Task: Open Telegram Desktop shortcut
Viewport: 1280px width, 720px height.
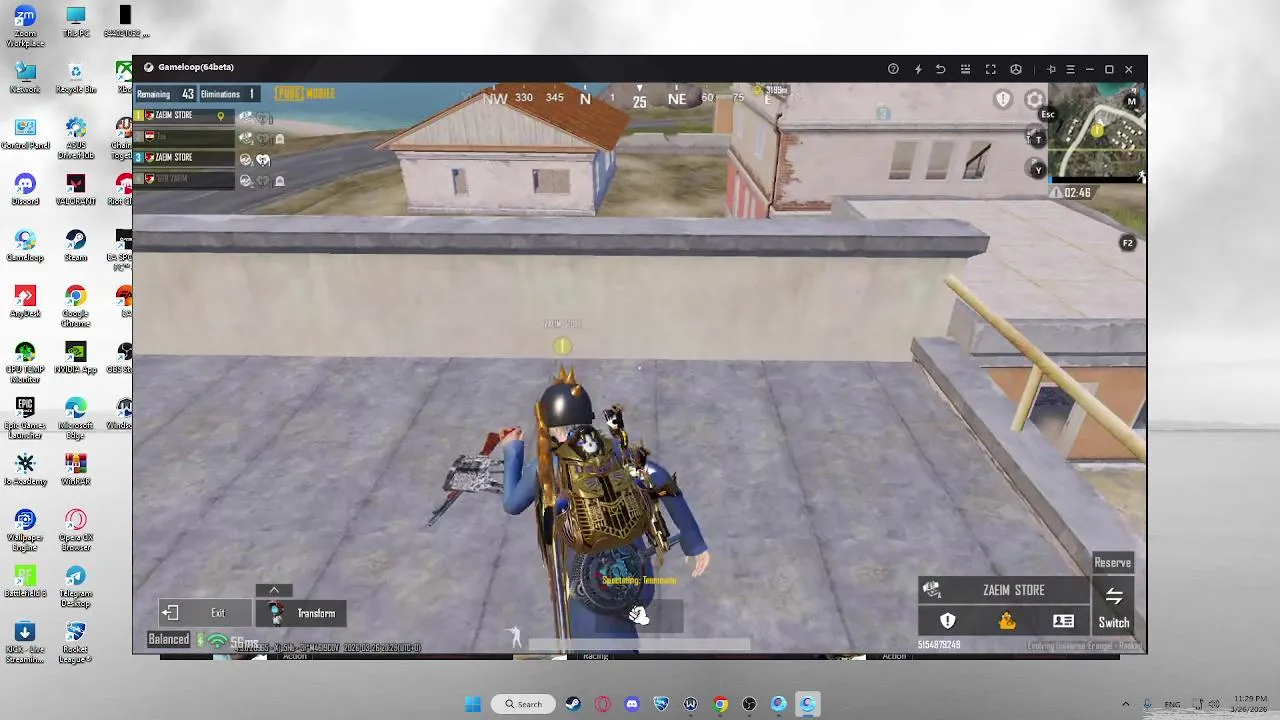Action: click(x=76, y=586)
